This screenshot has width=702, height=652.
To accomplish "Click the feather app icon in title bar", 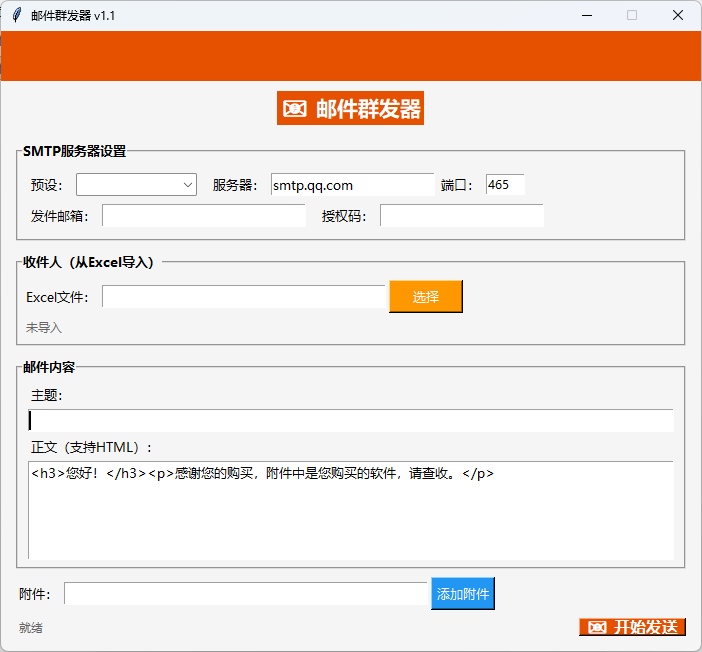I will pyautogui.click(x=17, y=15).
